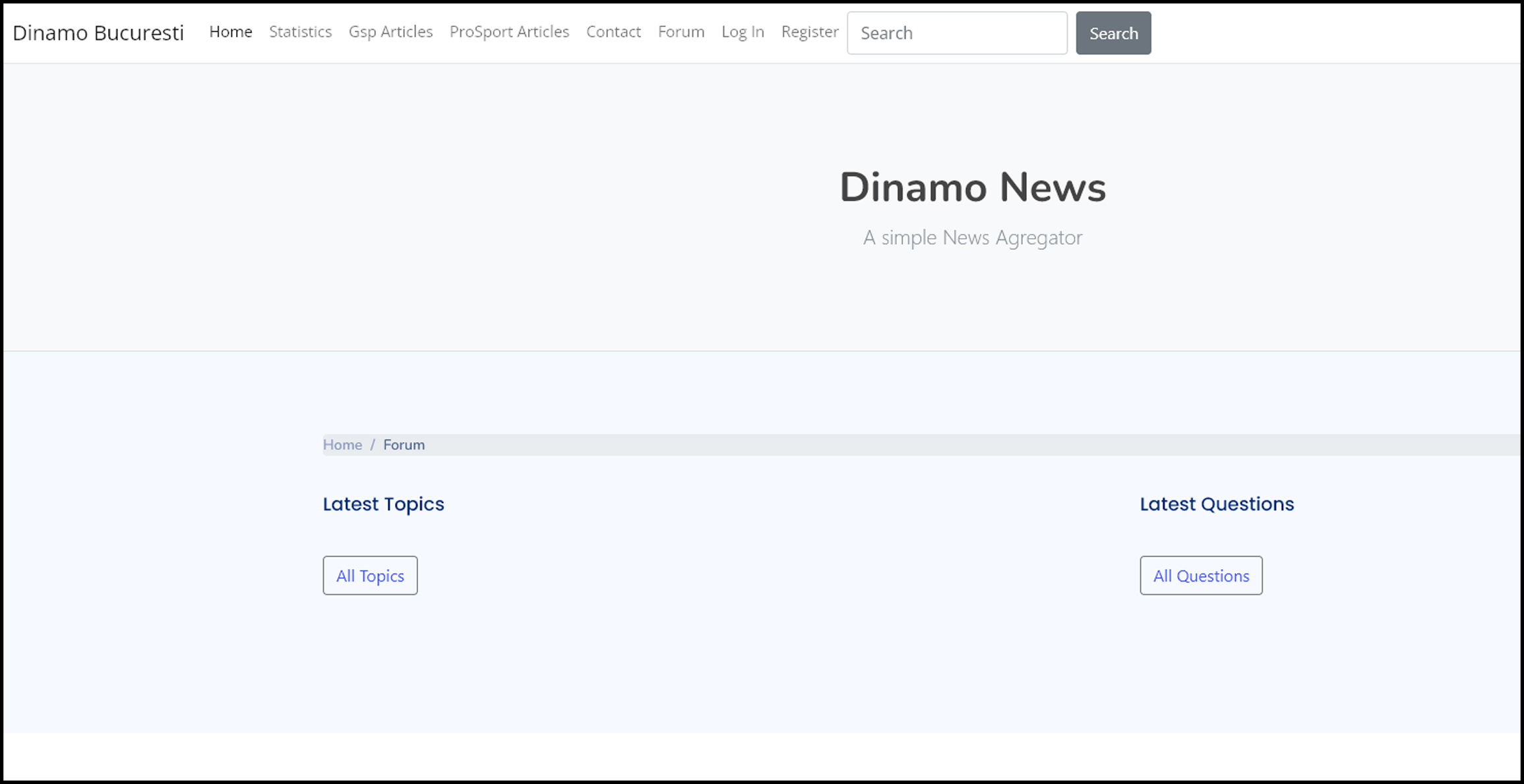1524x784 pixels.
Task: Open the Register page
Action: click(x=809, y=32)
